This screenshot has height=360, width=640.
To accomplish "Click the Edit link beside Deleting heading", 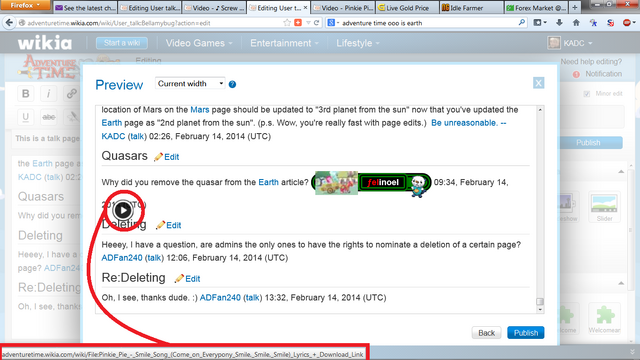I will tap(168, 225).
